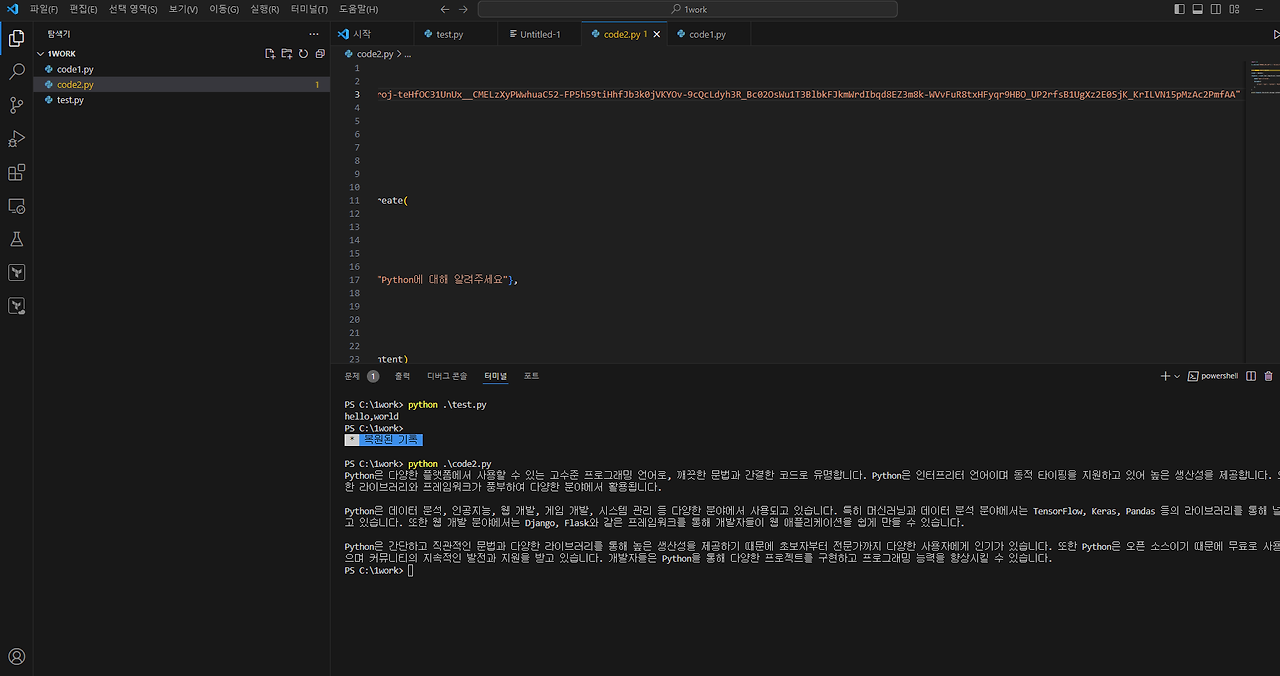Toggle the bottom panel visibility
1280x676 pixels.
pos(1198,9)
